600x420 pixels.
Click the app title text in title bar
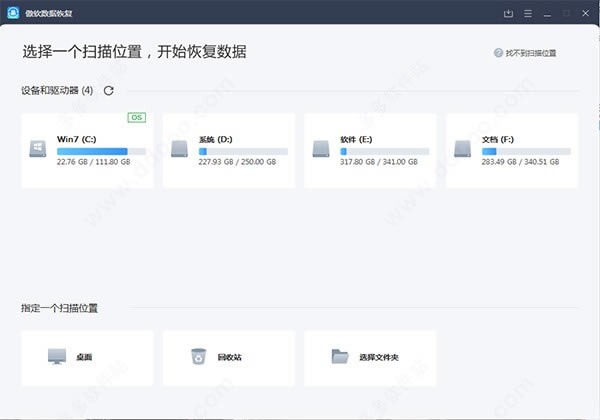click(x=49, y=13)
